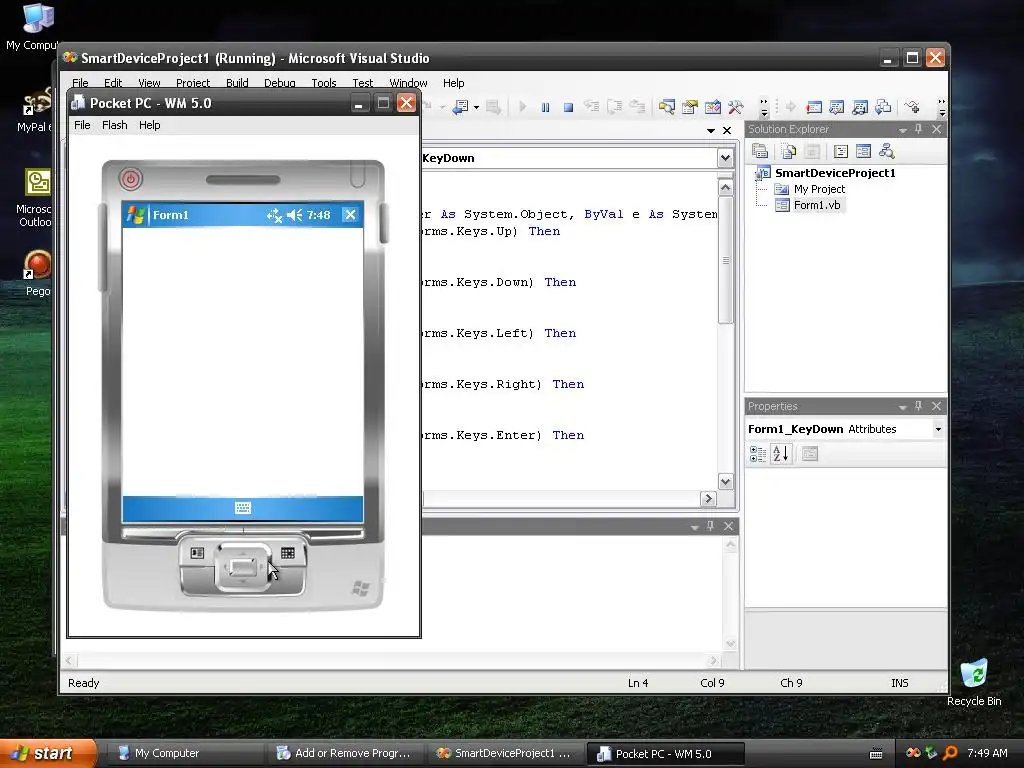The image size is (1024, 768).
Task: Open Properties panel window position dropdown
Action: point(903,407)
